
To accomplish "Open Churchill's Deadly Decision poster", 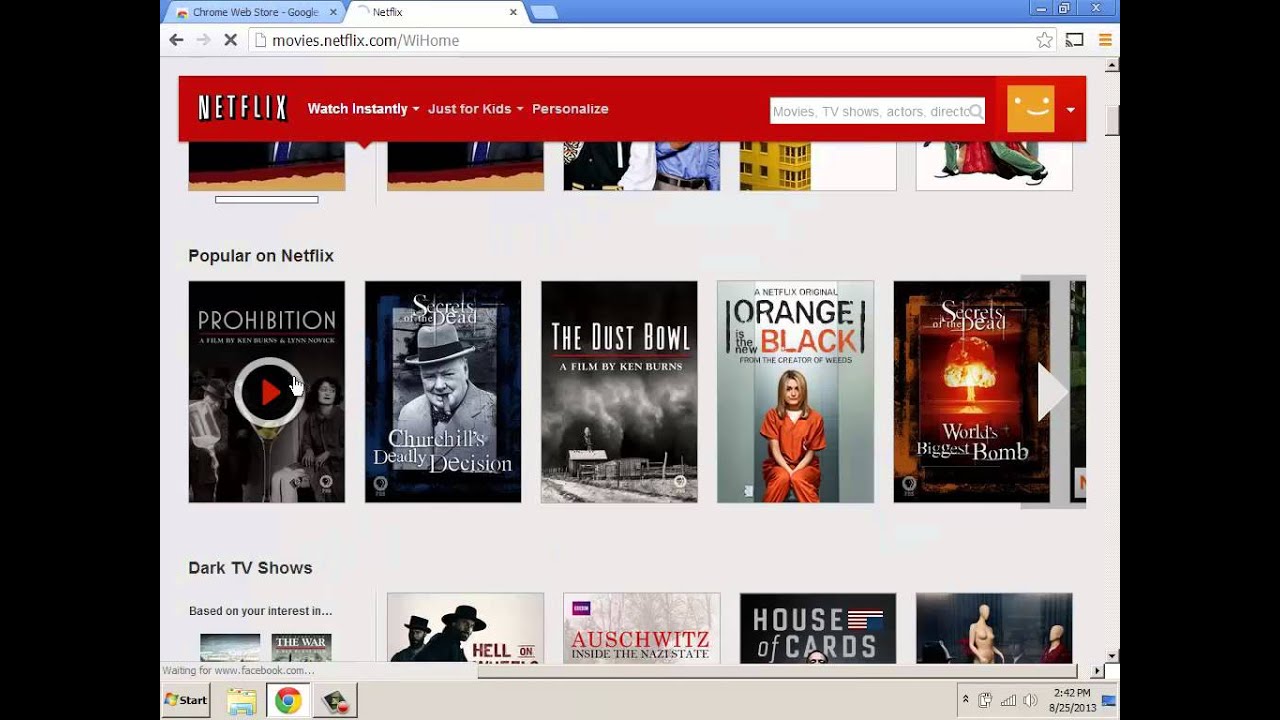I will coord(443,392).
